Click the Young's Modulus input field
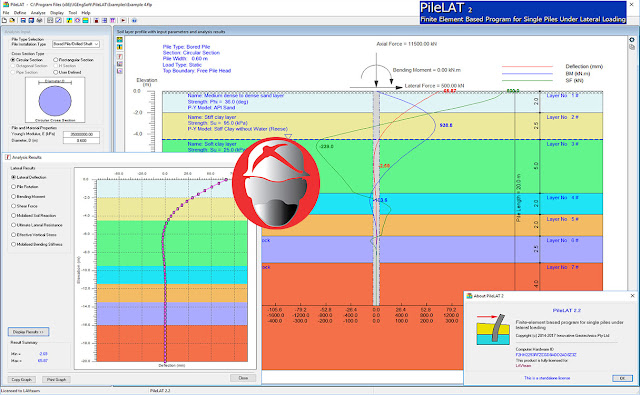The width and height of the screenshot is (640, 395). [81, 134]
